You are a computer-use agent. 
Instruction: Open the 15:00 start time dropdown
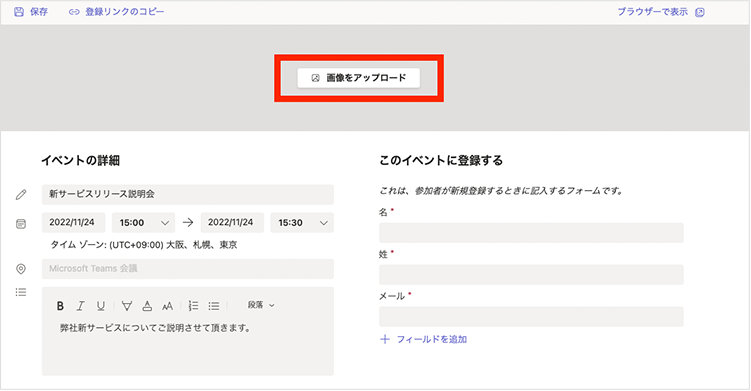[x=143, y=222]
